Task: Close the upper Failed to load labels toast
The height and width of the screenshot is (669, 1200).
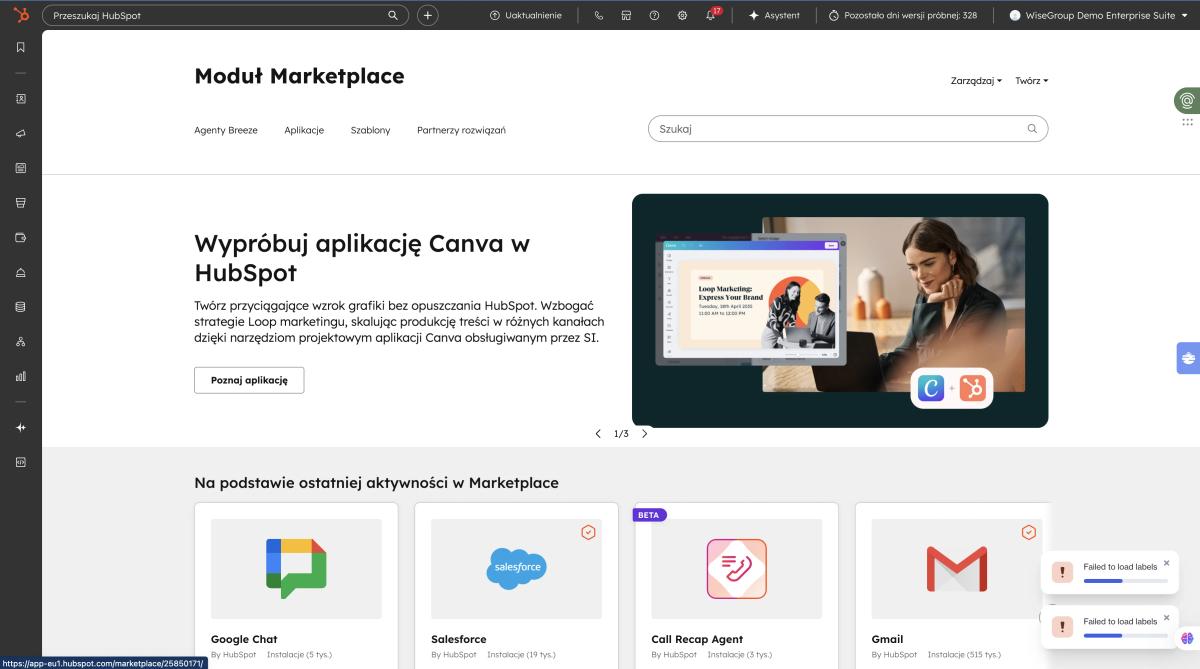Action: tap(1166, 563)
